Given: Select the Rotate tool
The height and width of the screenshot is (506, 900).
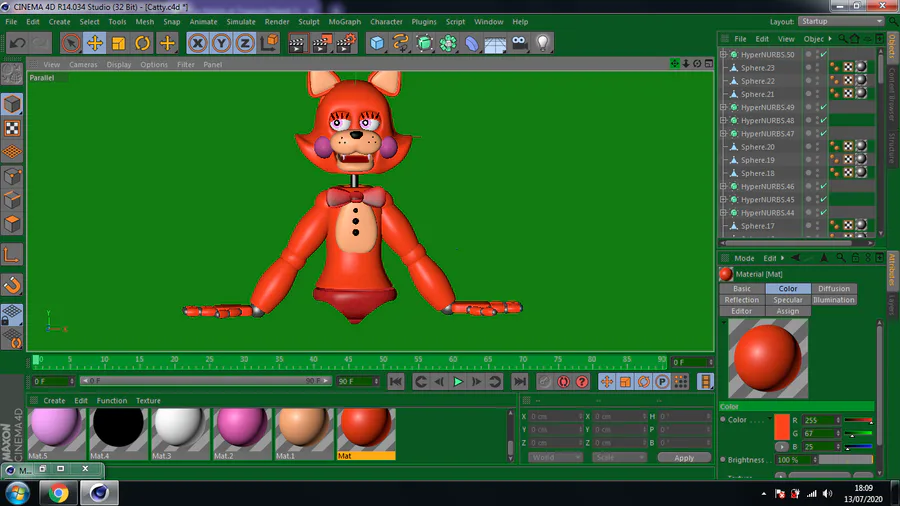Looking at the screenshot, I should coord(142,43).
